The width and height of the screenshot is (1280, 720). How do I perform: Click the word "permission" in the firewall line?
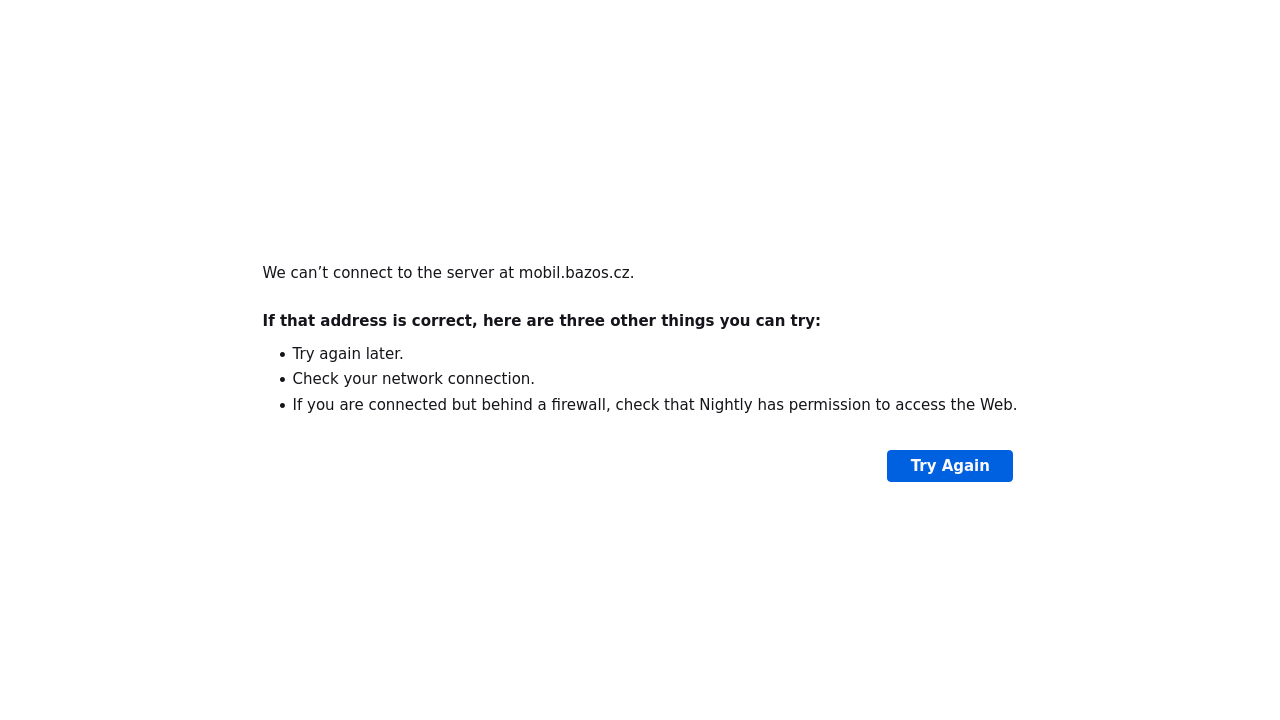[x=829, y=405]
